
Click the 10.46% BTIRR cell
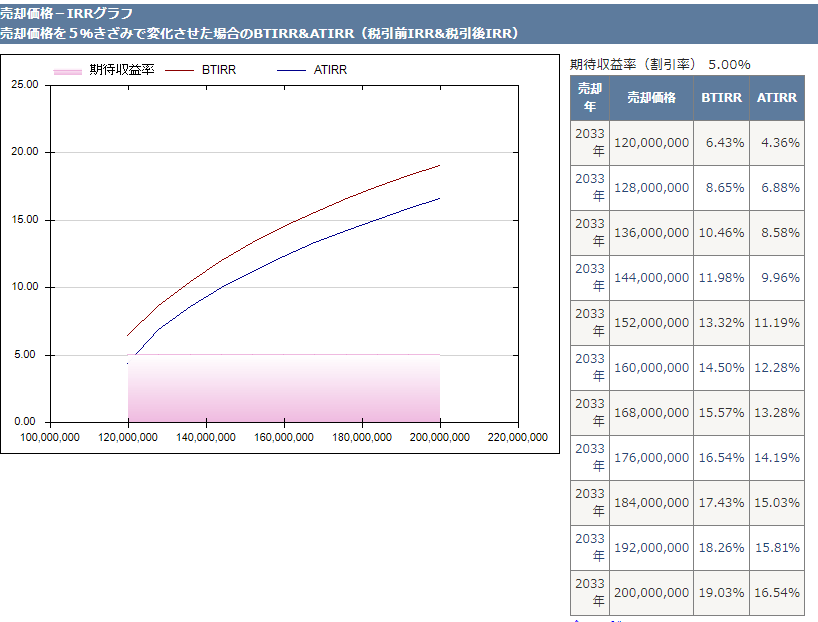click(x=722, y=233)
